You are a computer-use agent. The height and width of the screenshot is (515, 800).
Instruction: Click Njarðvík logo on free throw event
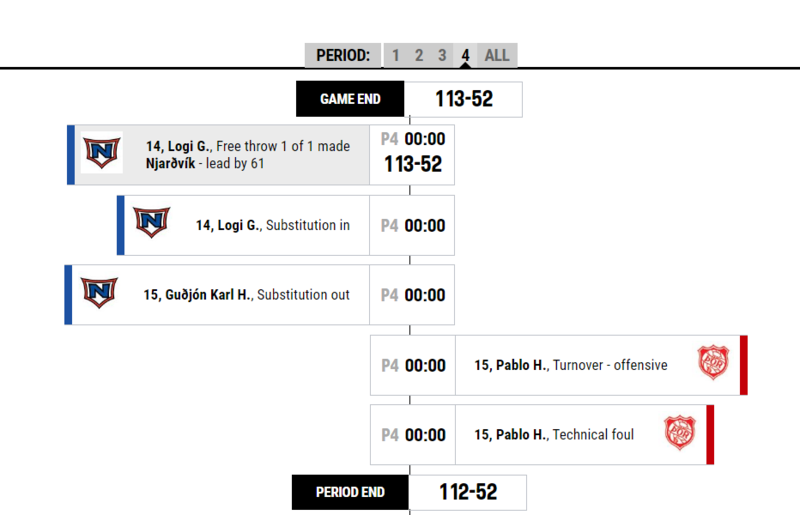click(x=102, y=152)
